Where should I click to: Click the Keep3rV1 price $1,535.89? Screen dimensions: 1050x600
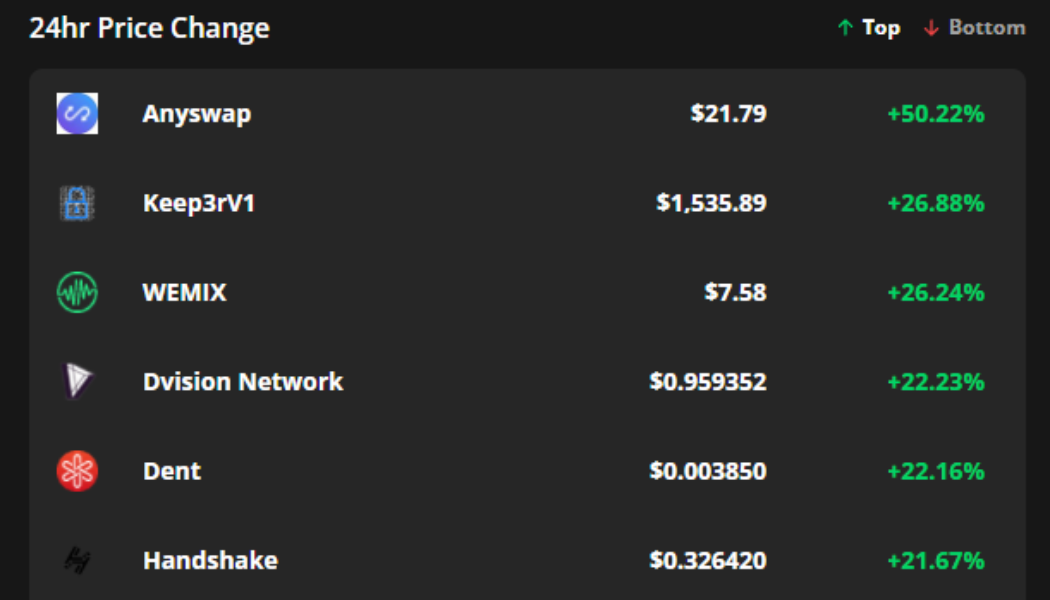711,203
